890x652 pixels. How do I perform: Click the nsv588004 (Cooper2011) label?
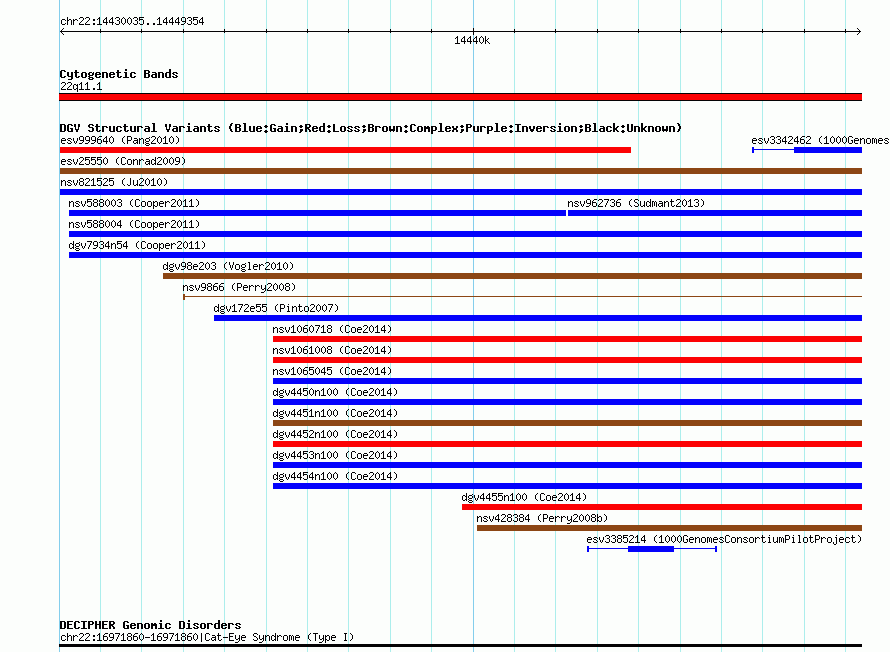[134, 224]
